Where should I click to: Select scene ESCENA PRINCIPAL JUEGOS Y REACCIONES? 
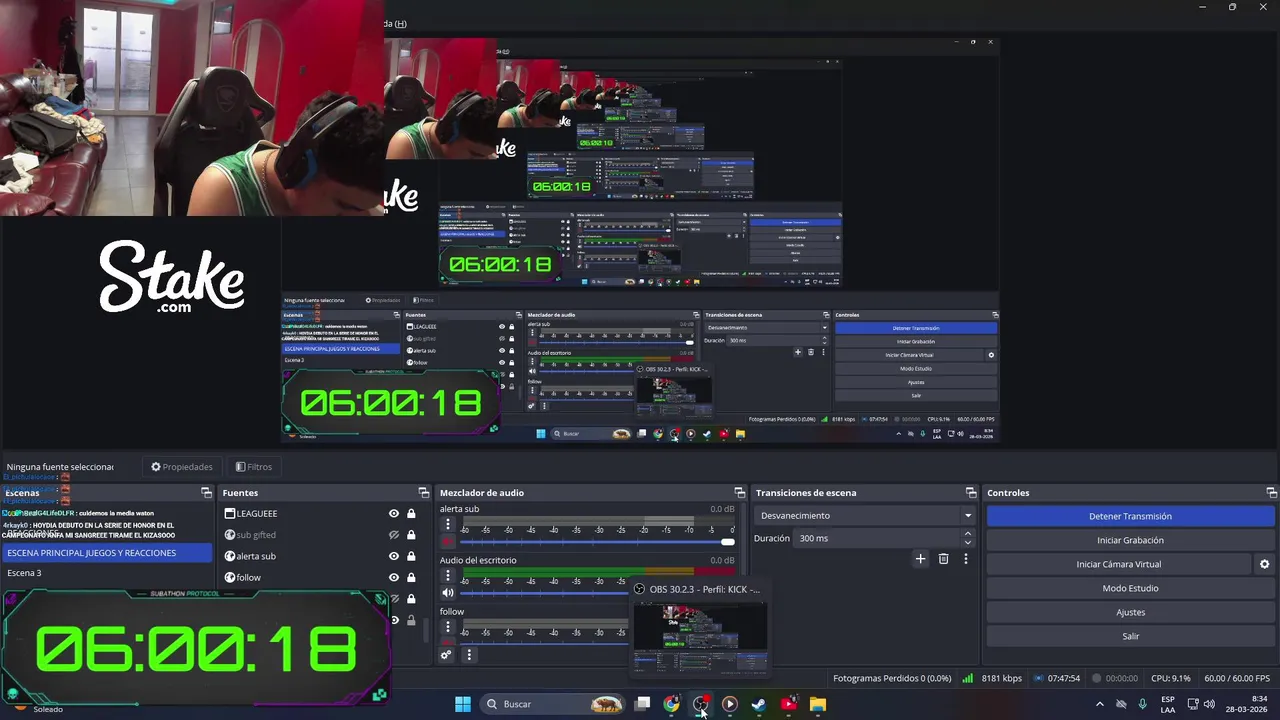point(107,553)
